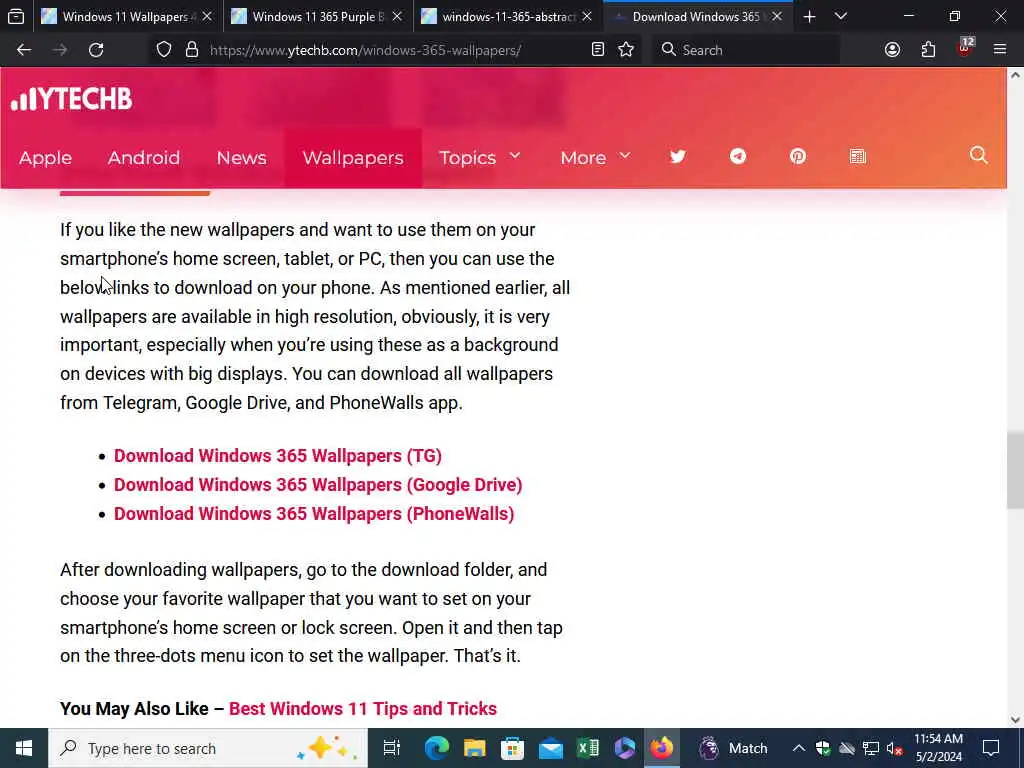Image resolution: width=1024 pixels, height=768 pixels.
Task: Click Download Windows 365 Wallpapers (Google Drive)
Action: (x=318, y=485)
